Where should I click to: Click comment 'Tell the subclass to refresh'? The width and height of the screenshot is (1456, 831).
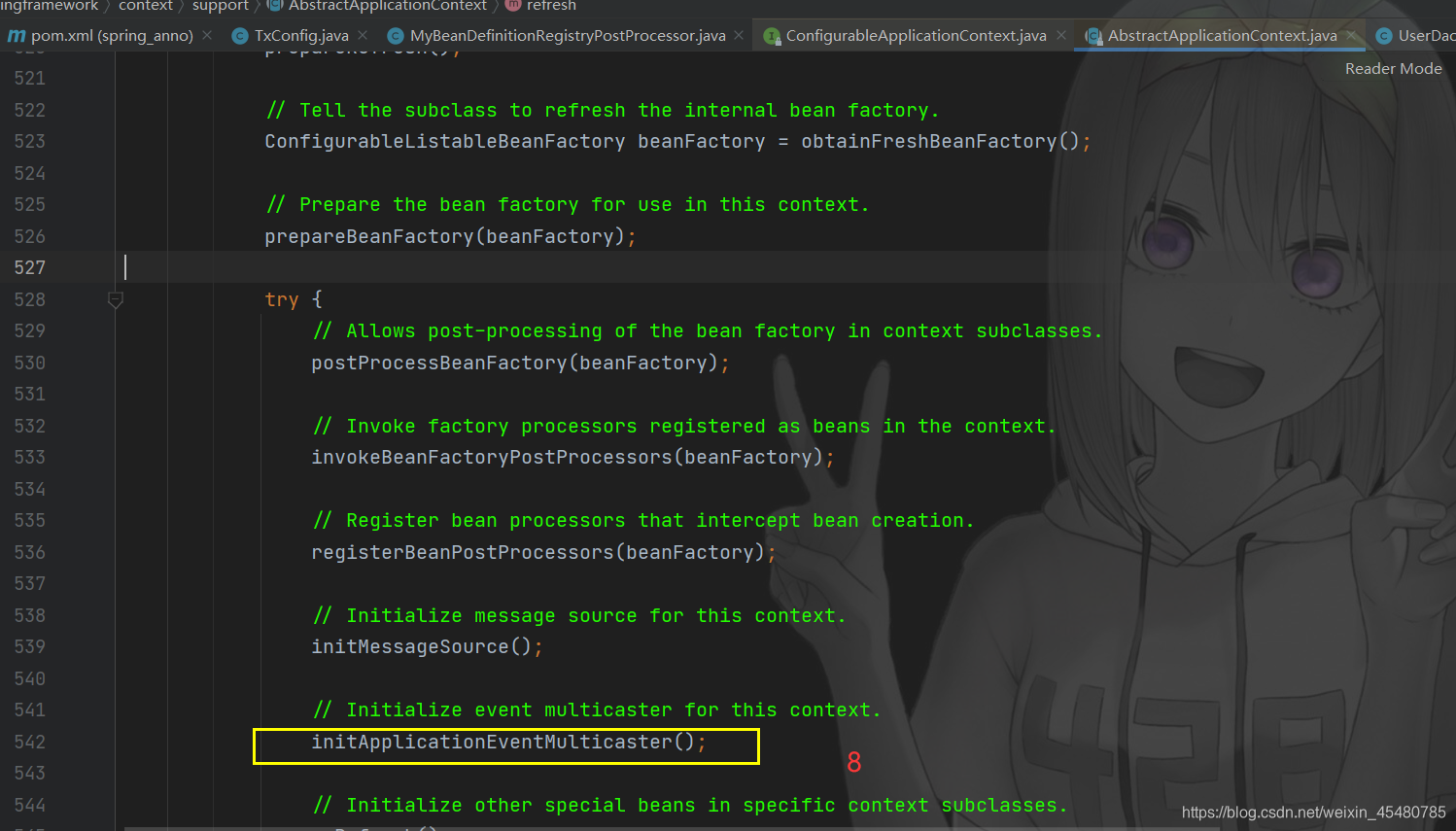tap(603, 110)
